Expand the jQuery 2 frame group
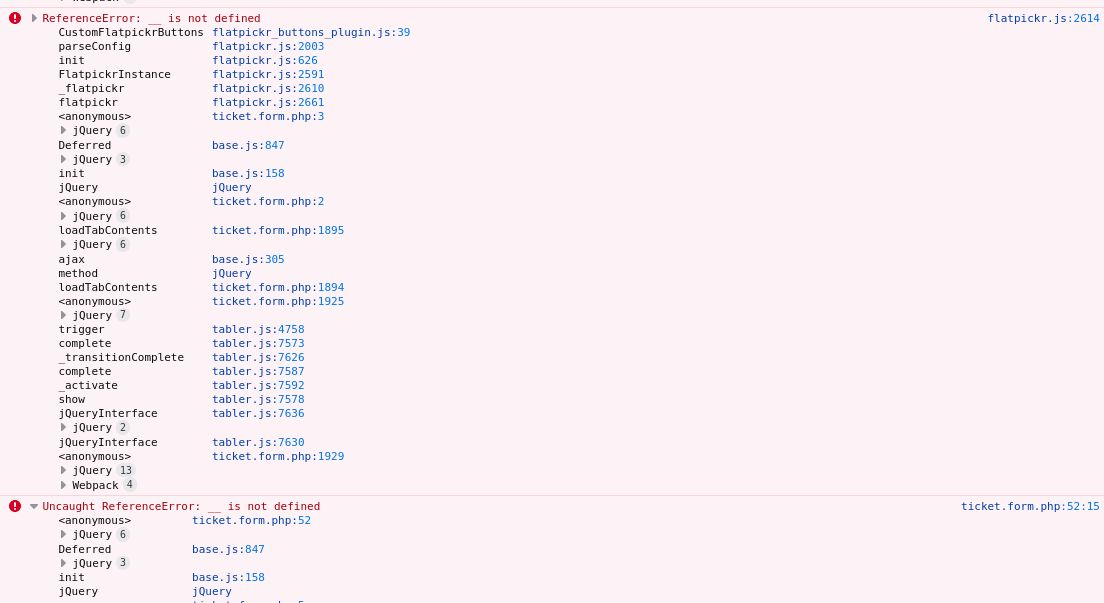The image size is (1104, 603). click(63, 427)
